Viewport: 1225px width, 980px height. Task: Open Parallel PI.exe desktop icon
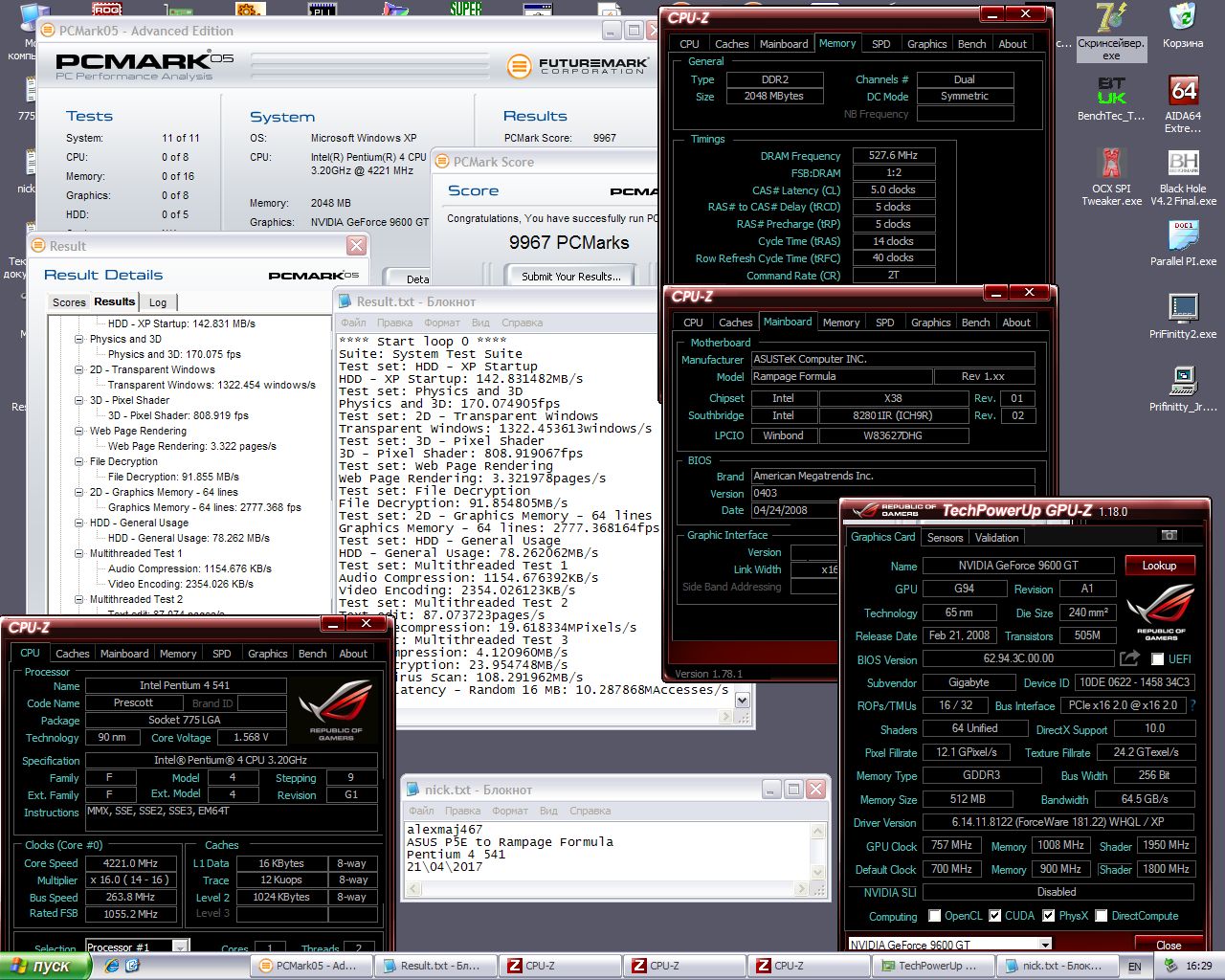(1183, 243)
